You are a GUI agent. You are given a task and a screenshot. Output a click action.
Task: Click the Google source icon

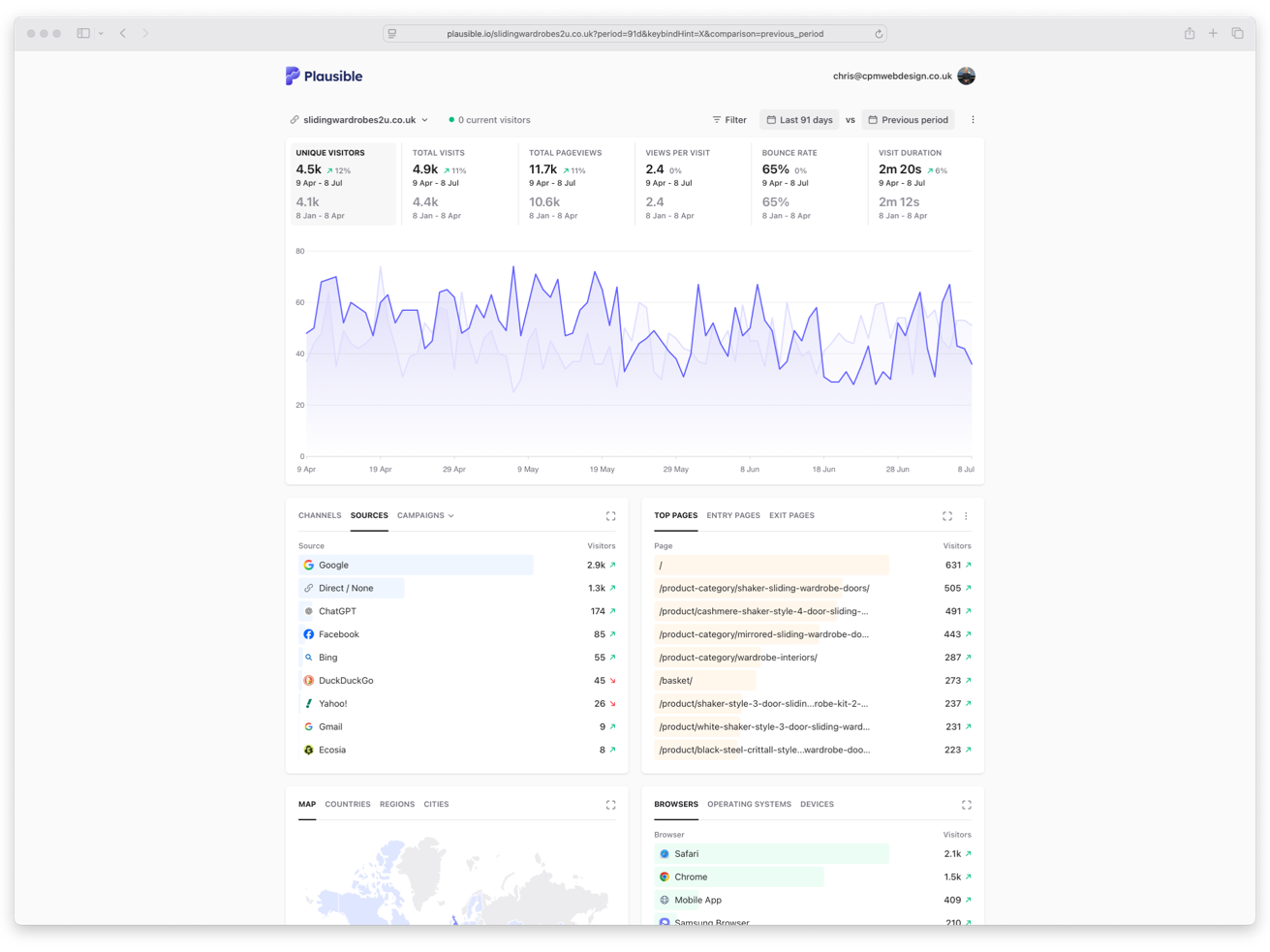308,565
